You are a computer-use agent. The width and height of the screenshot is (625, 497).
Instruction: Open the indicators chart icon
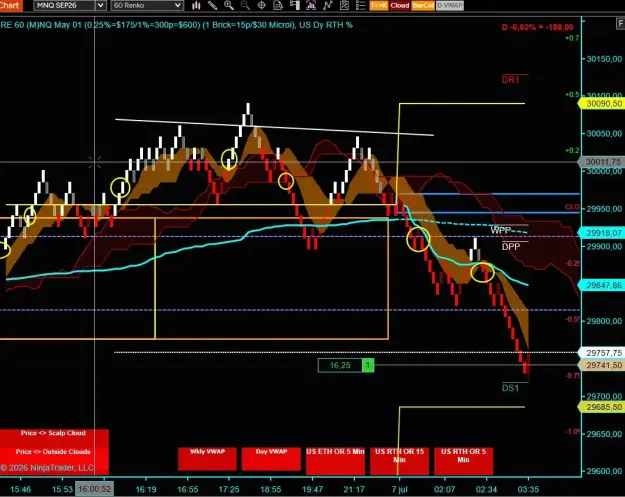pyautogui.click(x=311, y=5)
